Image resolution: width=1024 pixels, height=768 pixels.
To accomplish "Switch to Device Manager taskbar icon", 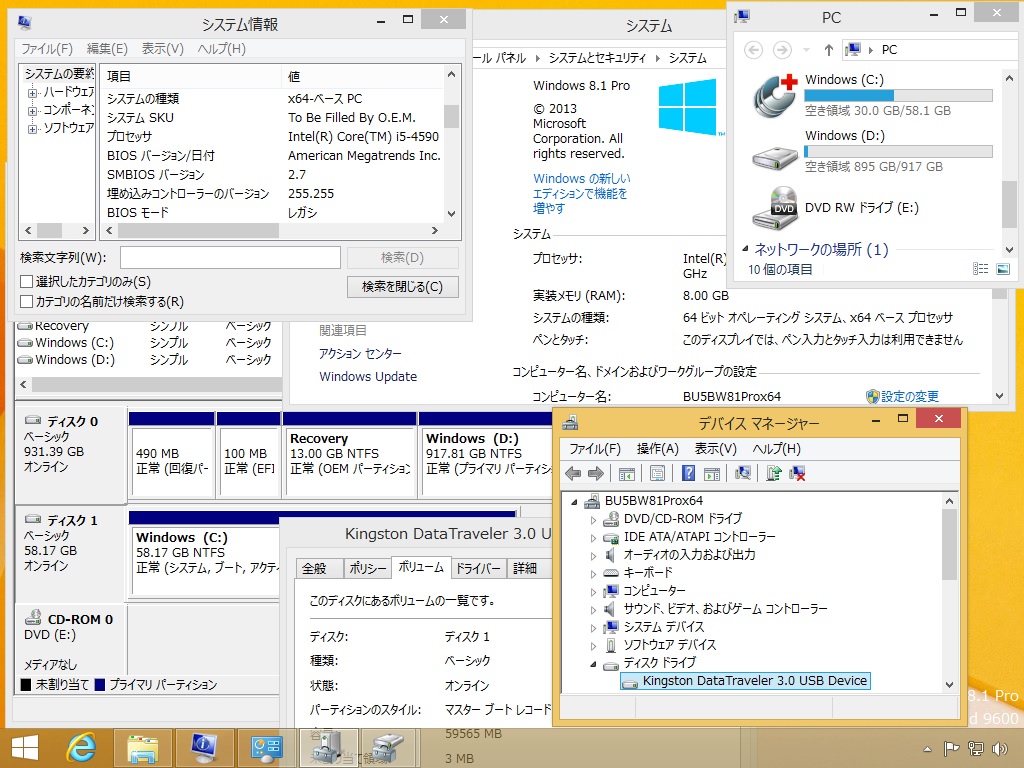I will [x=328, y=748].
